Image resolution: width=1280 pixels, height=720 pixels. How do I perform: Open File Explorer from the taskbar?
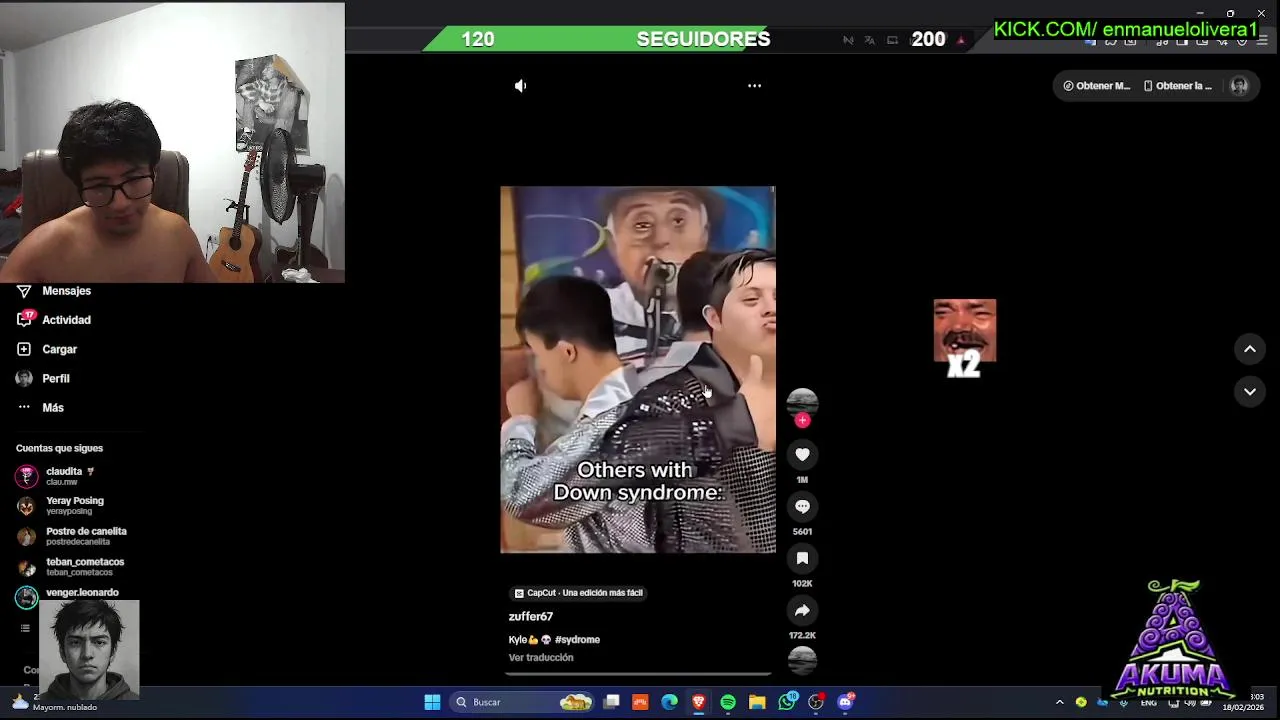coord(757,702)
